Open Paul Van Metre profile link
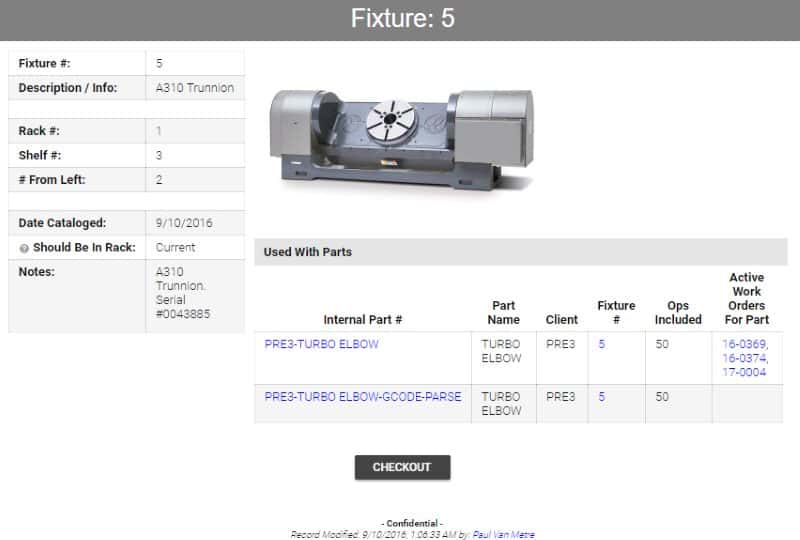Image resolution: width=800 pixels, height=540 pixels. pyautogui.click(x=504, y=534)
